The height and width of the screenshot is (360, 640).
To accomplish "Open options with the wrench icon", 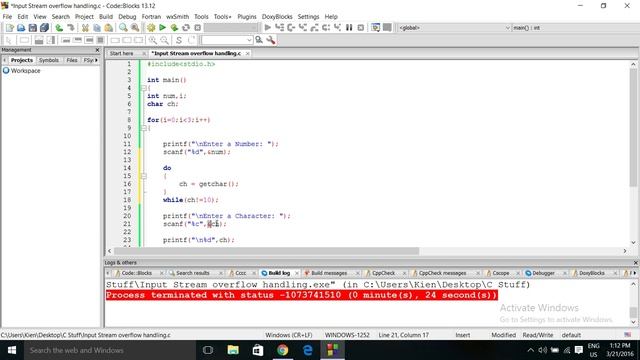I will (270, 40).
